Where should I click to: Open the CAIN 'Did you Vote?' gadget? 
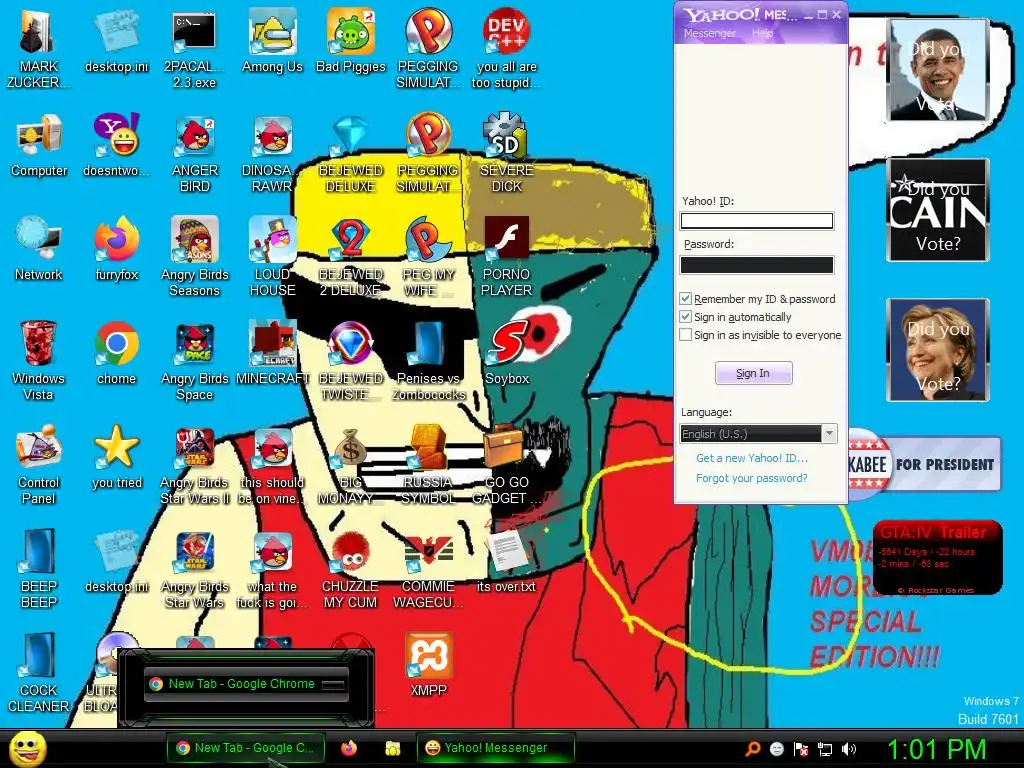click(x=938, y=210)
